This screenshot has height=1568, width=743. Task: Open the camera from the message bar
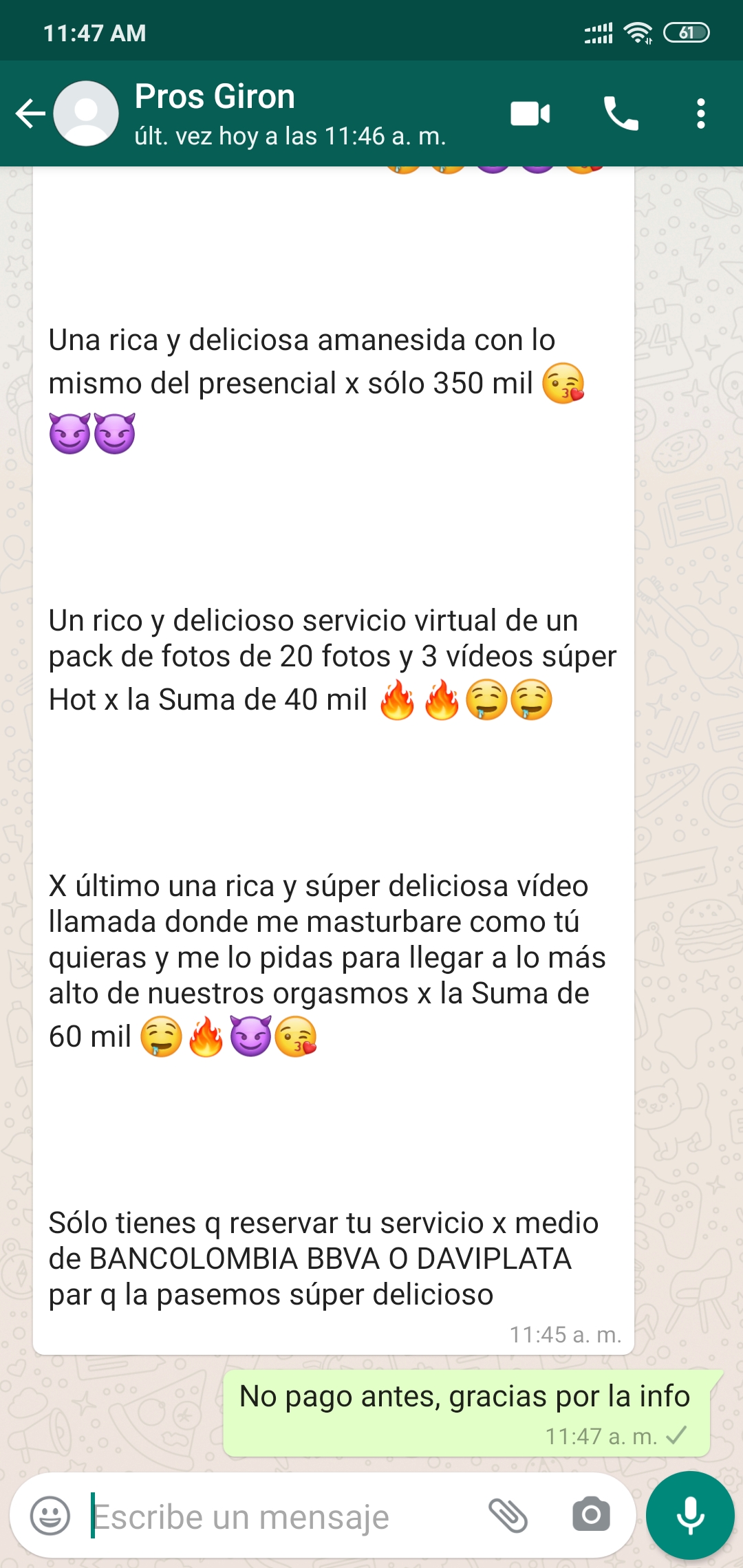click(591, 1515)
